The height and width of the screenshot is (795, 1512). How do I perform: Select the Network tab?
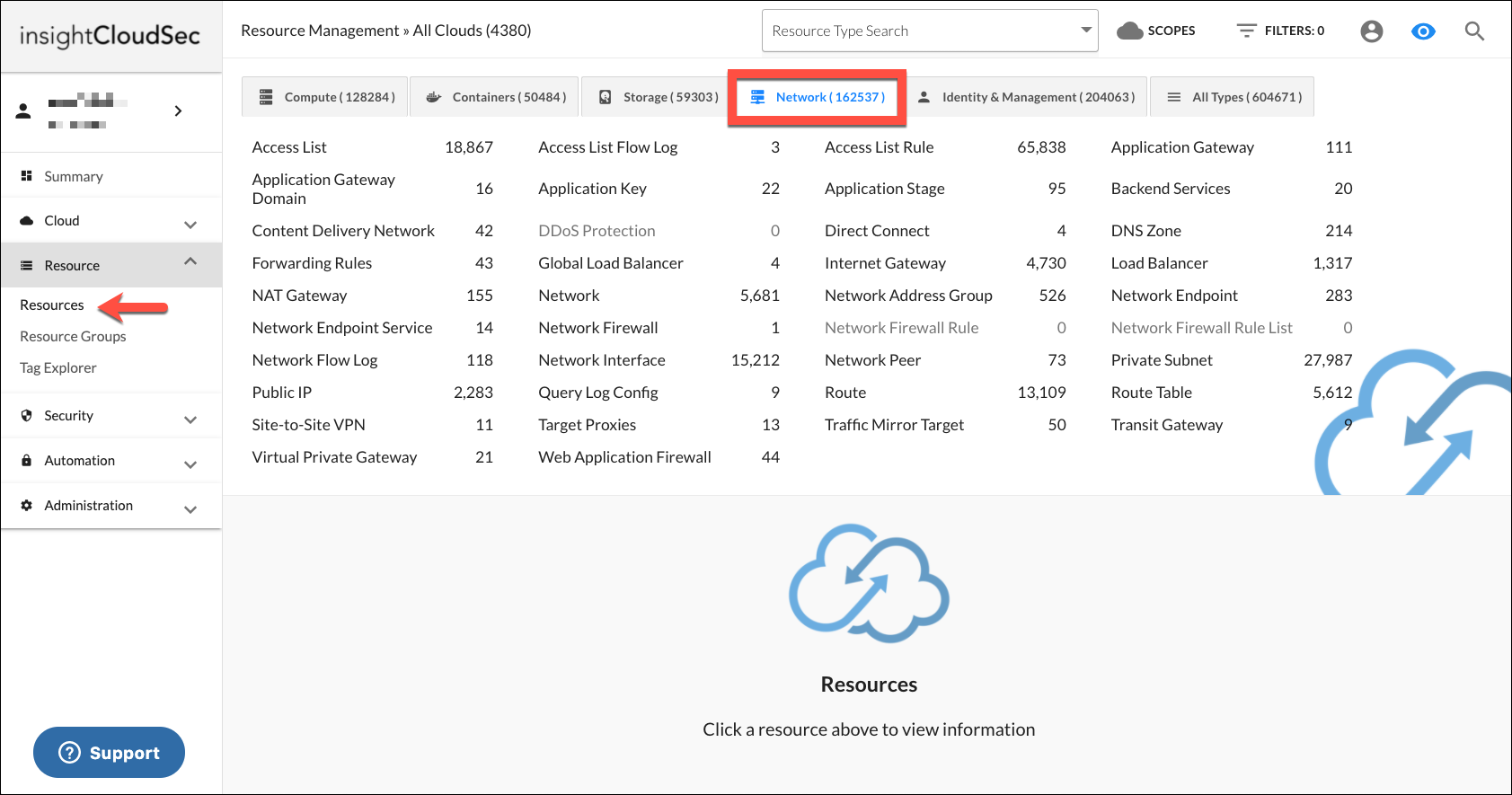pyautogui.click(x=817, y=97)
